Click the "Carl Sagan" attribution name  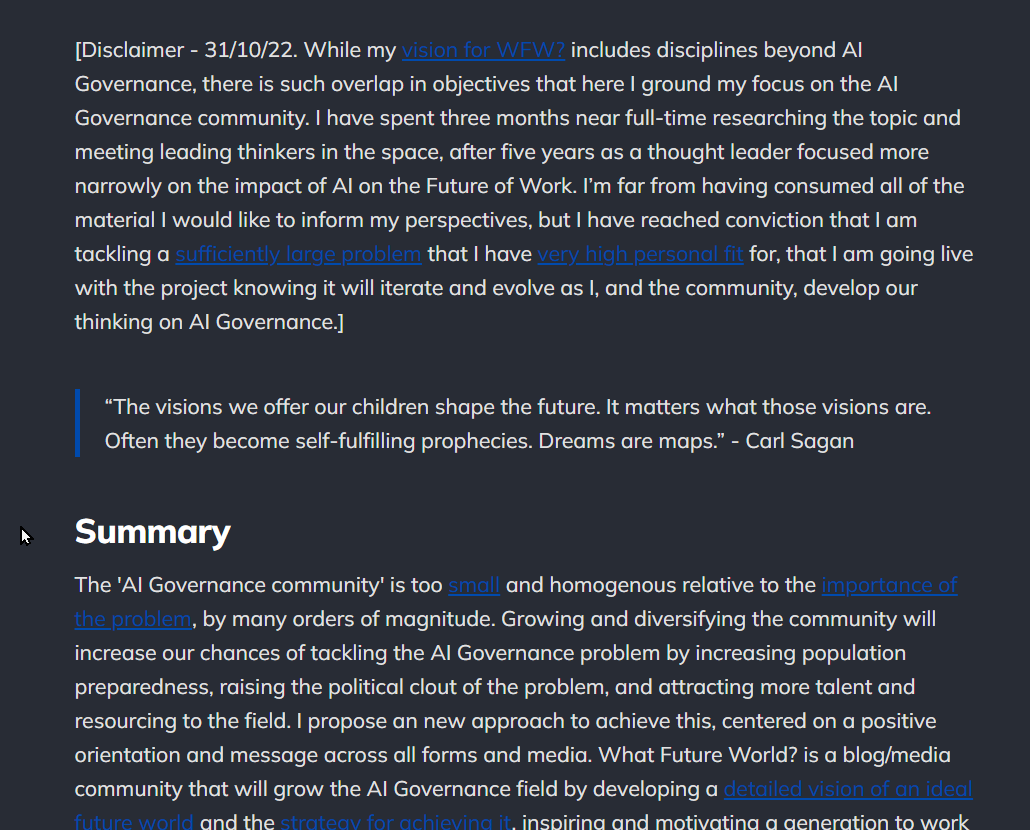coord(800,441)
